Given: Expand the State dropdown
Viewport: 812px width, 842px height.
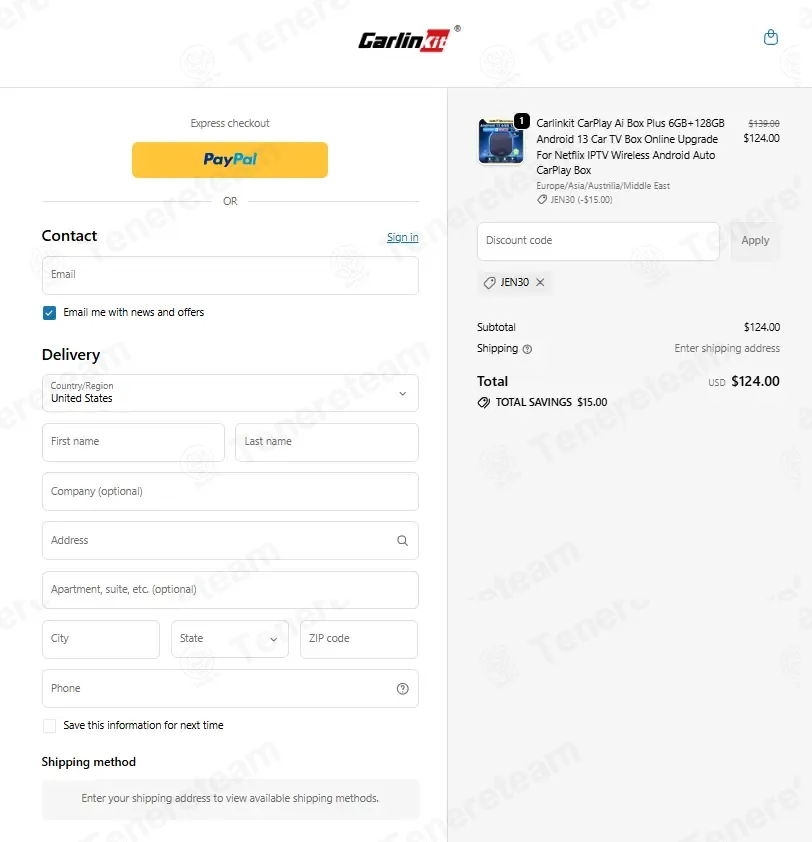Looking at the screenshot, I should 230,639.
